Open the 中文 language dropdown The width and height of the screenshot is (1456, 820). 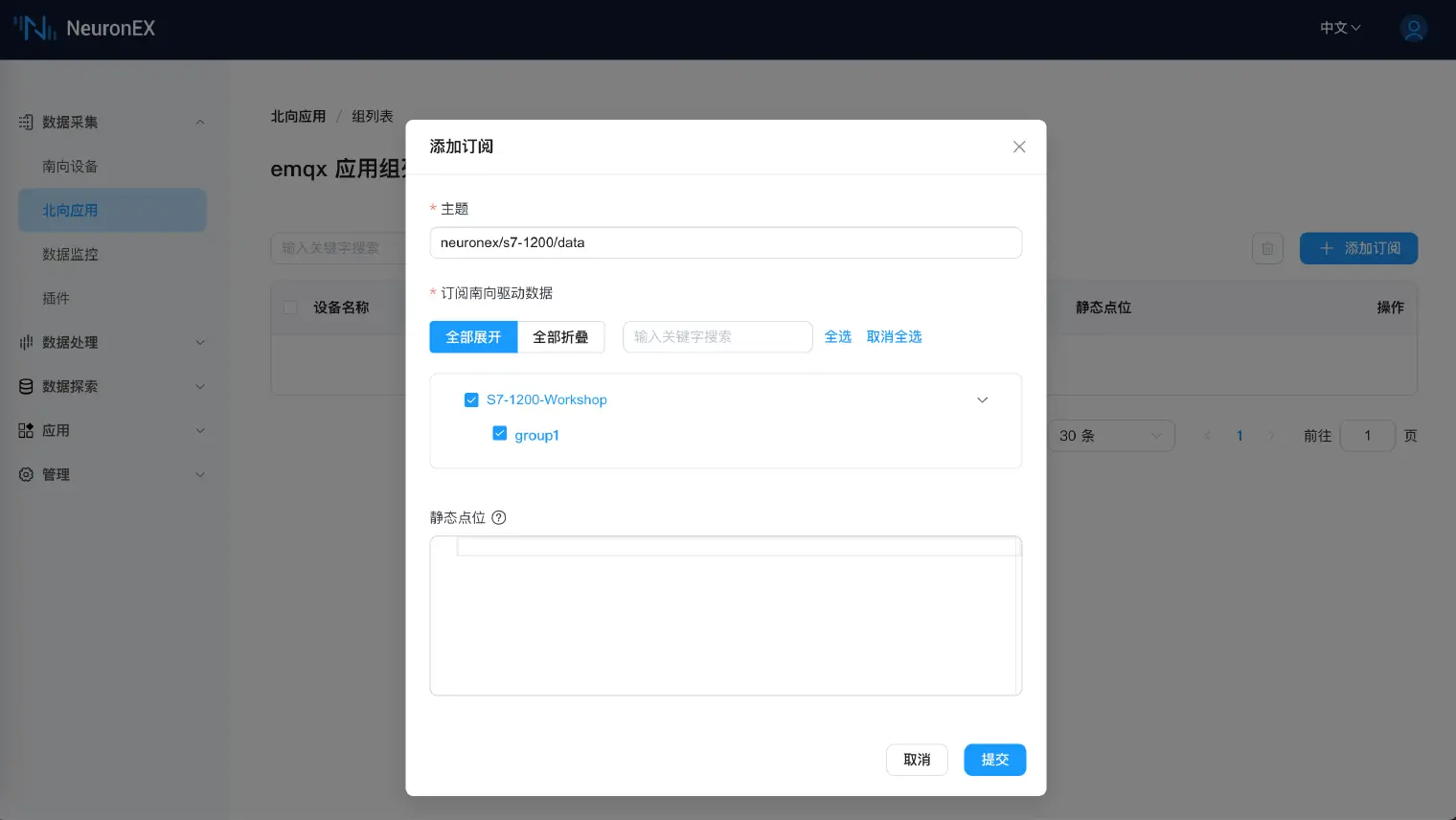point(1339,29)
